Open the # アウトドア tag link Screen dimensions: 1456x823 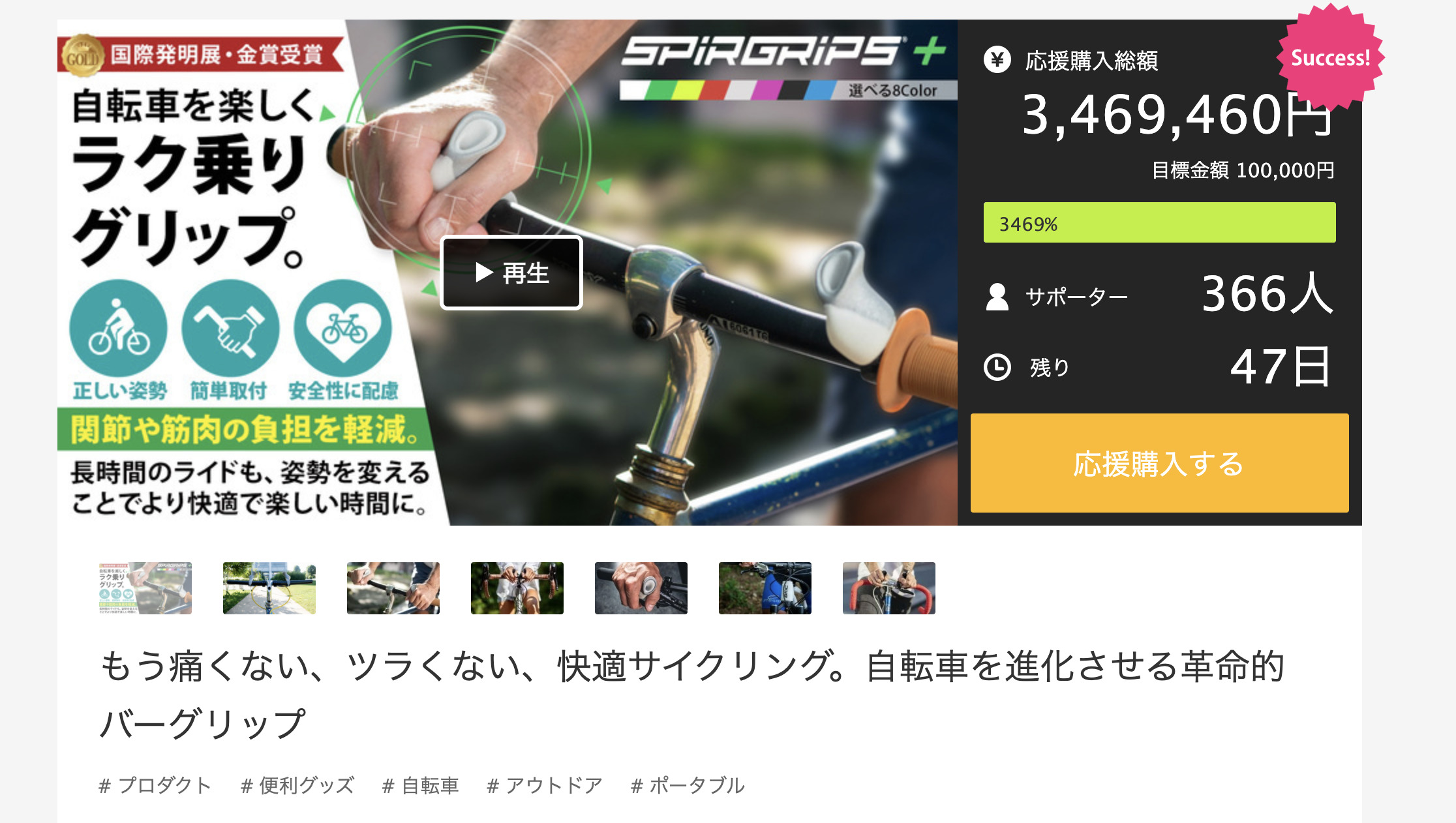click(545, 785)
